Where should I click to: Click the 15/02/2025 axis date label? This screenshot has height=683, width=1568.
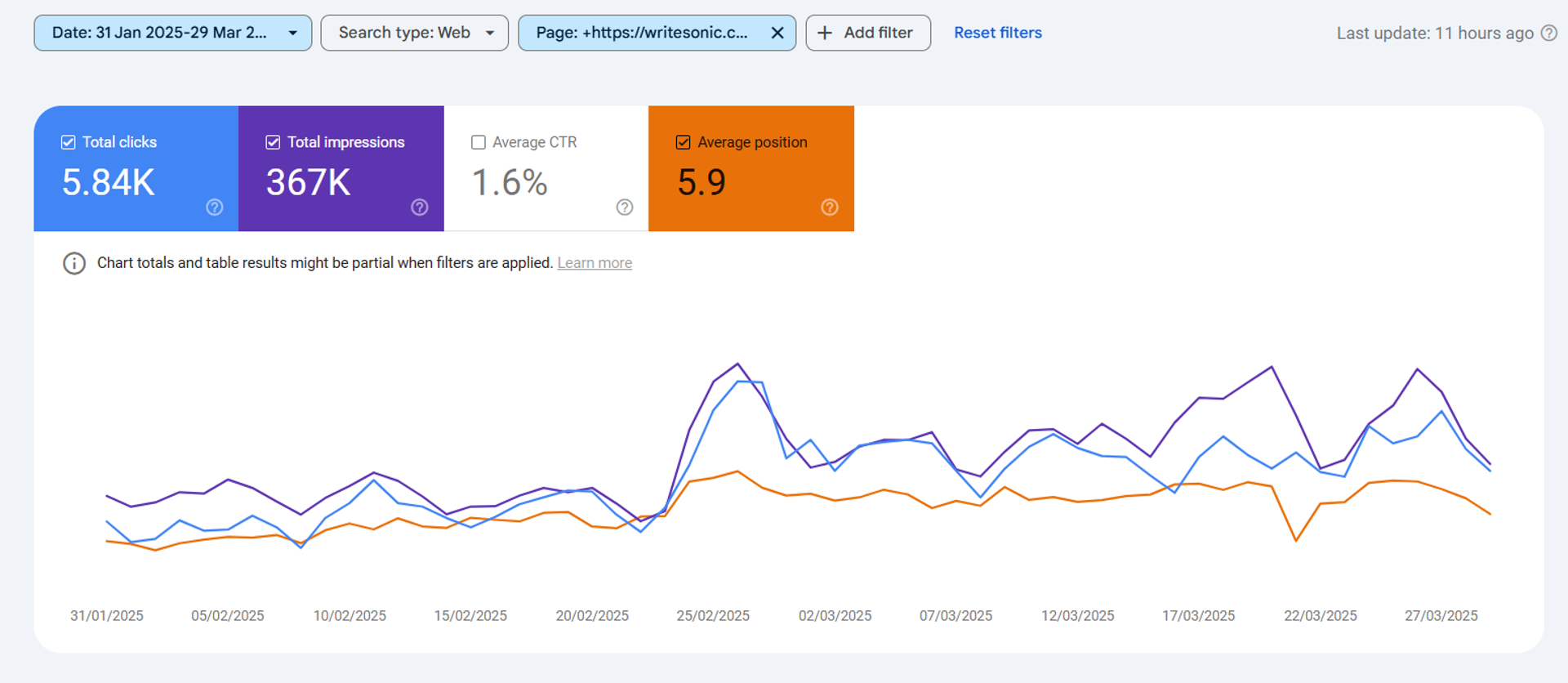point(470,616)
